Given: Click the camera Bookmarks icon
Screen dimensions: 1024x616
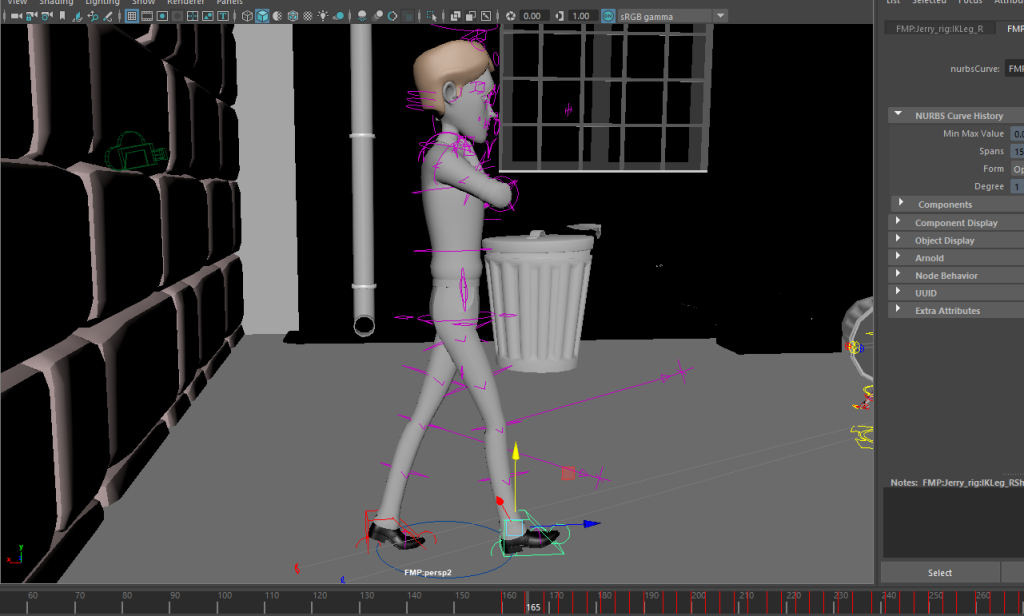Looking at the screenshot, I should (62, 16).
